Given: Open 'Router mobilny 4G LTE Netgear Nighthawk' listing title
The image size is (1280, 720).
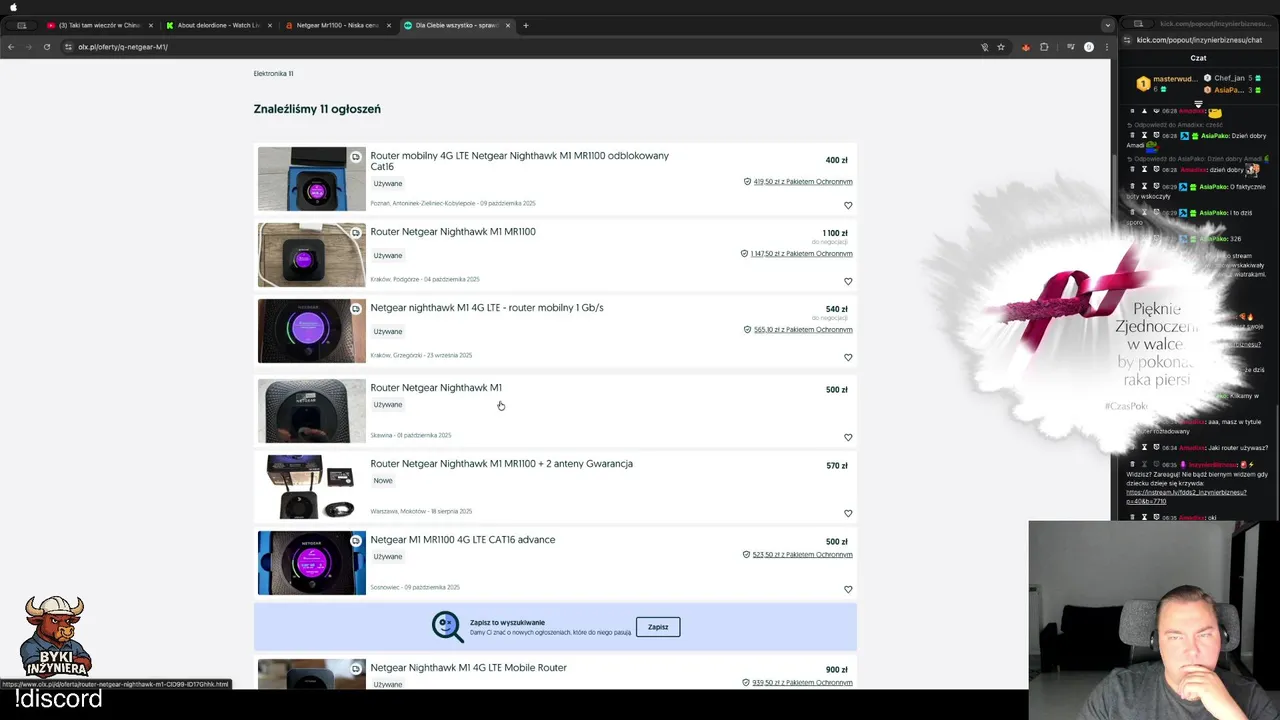Looking at the screenshot, I should [x=519, y=161].
